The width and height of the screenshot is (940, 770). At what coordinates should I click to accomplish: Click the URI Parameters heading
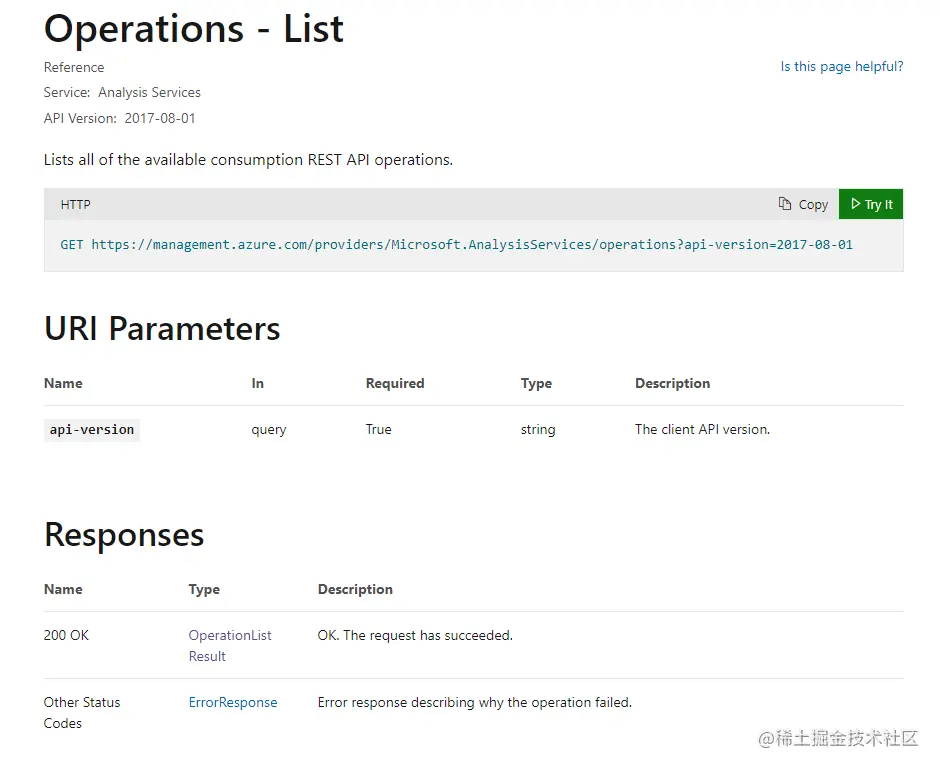(162, 328)
